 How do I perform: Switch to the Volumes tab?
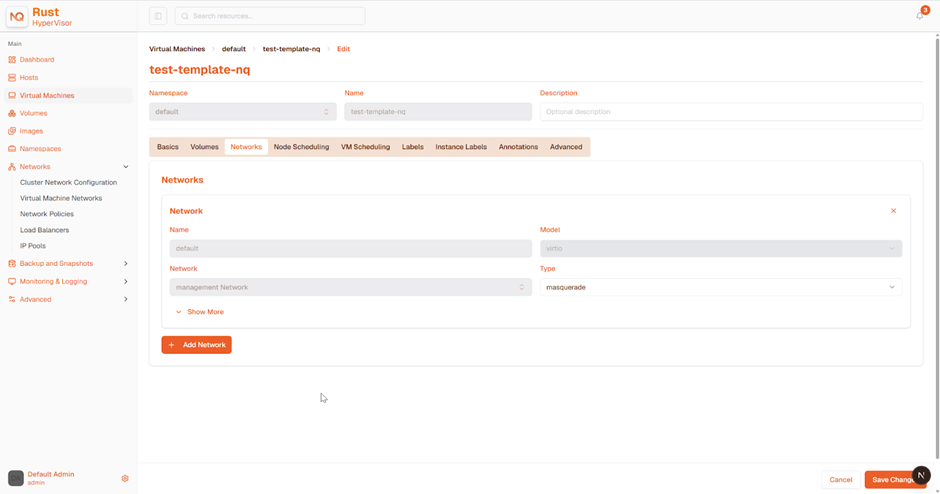[x=204, y=147]
